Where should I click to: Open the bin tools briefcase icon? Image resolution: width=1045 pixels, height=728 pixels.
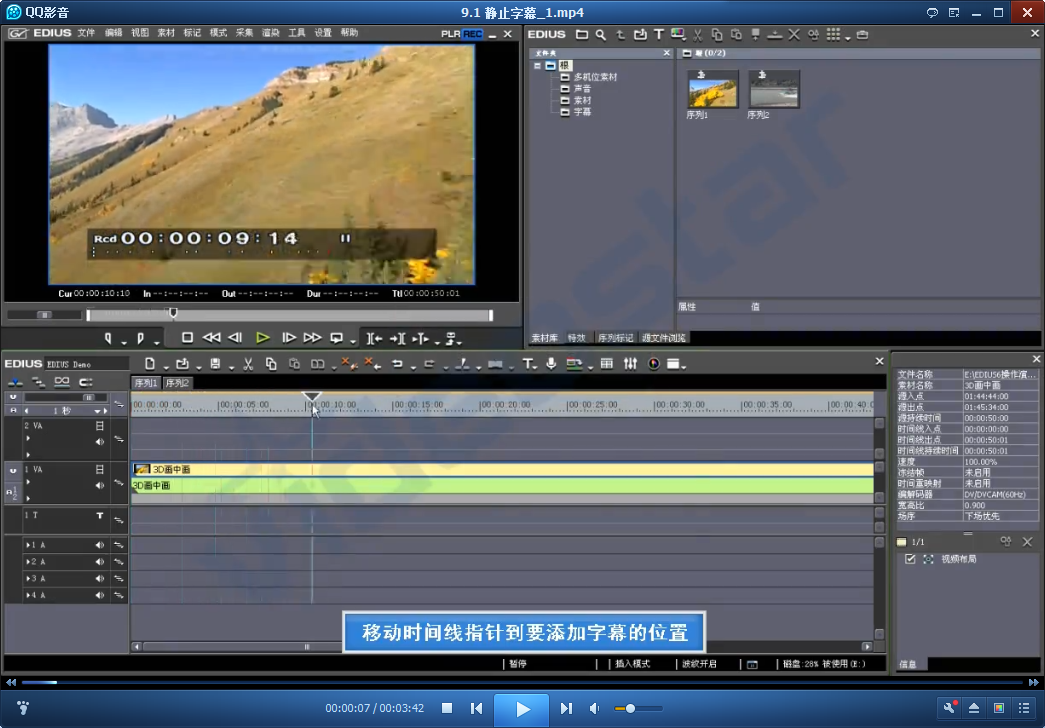862,35
